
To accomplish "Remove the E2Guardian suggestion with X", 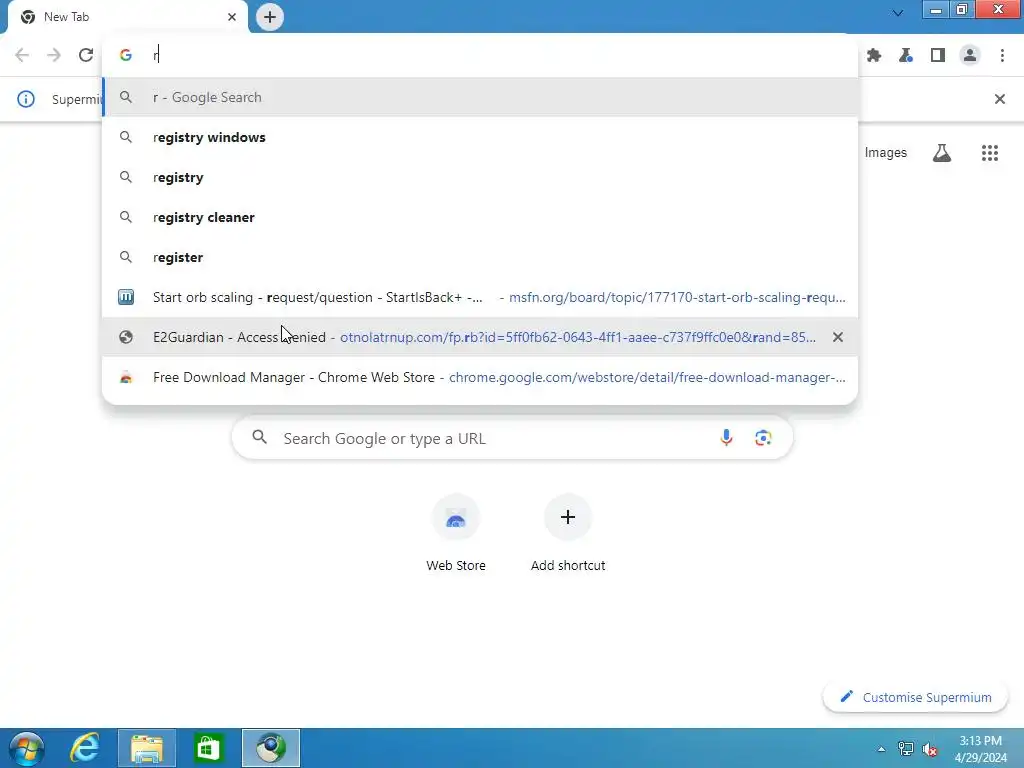I will (x=838, y=337).
